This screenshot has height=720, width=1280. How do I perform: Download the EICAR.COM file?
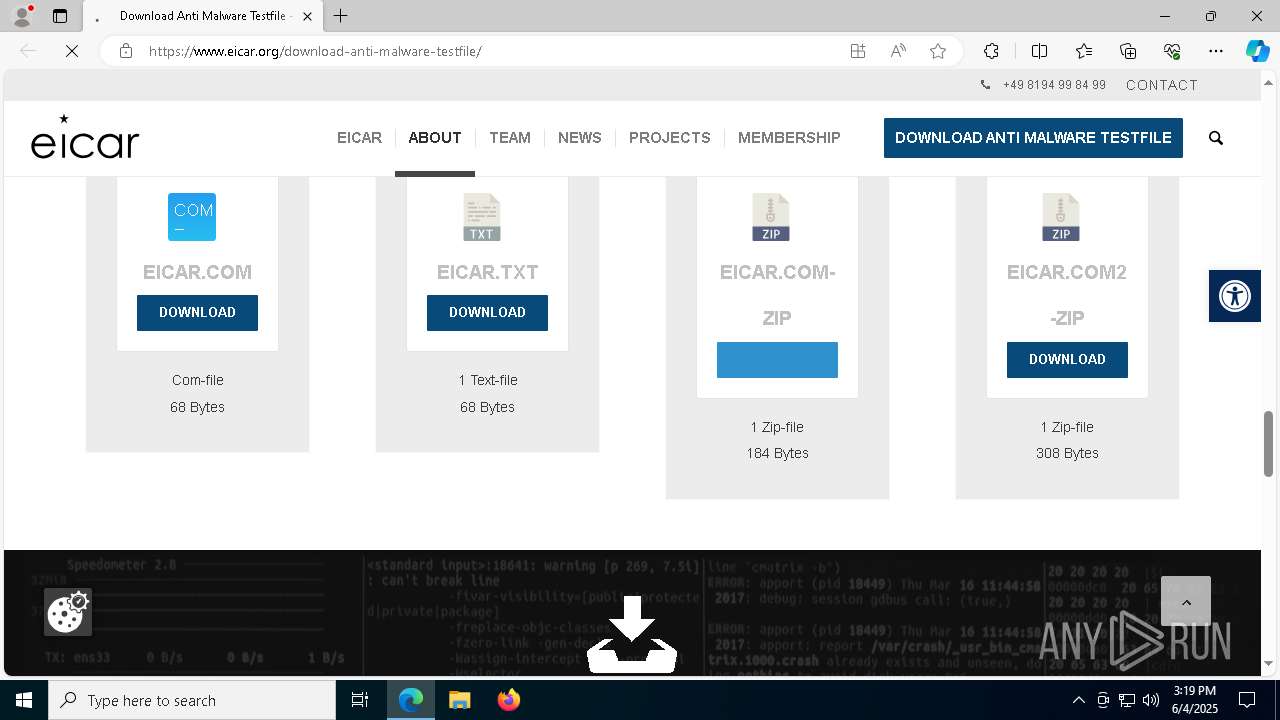point(197,313)
